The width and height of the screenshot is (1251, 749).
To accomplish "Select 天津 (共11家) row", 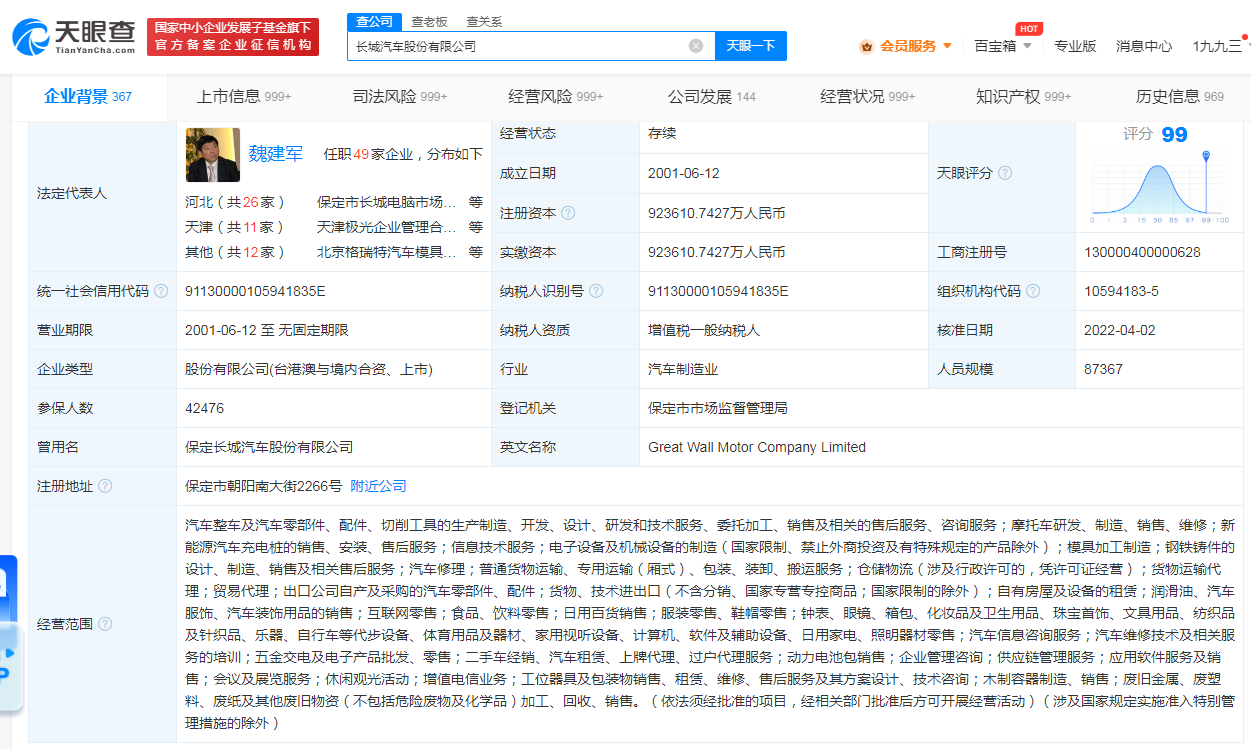I will pos(236,227).
